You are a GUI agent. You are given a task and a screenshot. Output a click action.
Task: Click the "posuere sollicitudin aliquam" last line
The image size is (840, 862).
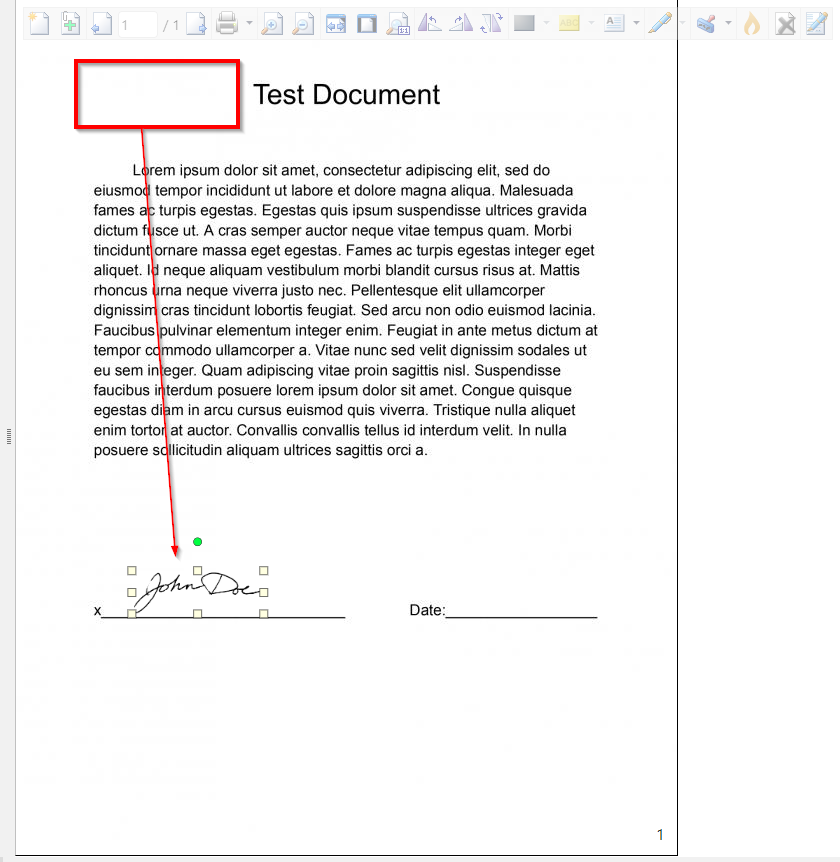click(x=261, y=450)
